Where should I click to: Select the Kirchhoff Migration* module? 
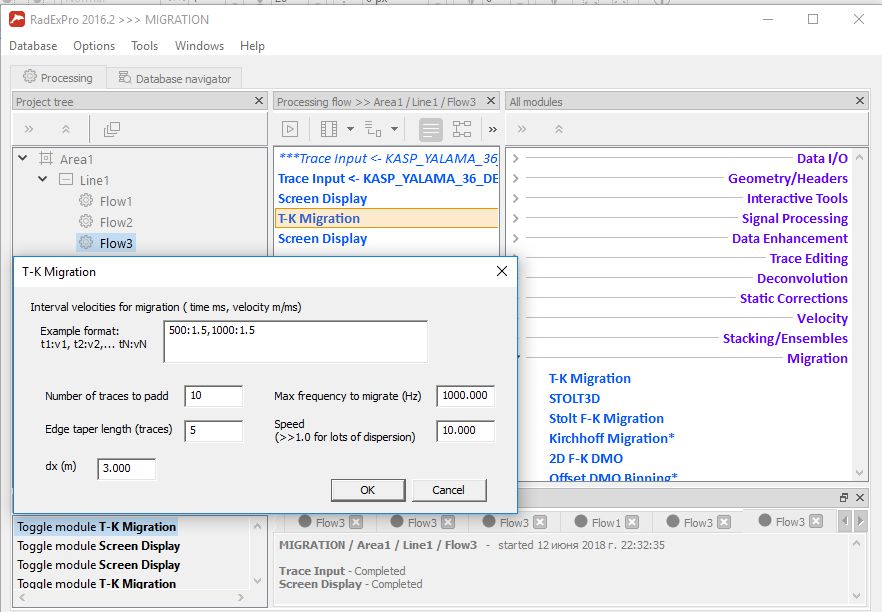[611, 439]
